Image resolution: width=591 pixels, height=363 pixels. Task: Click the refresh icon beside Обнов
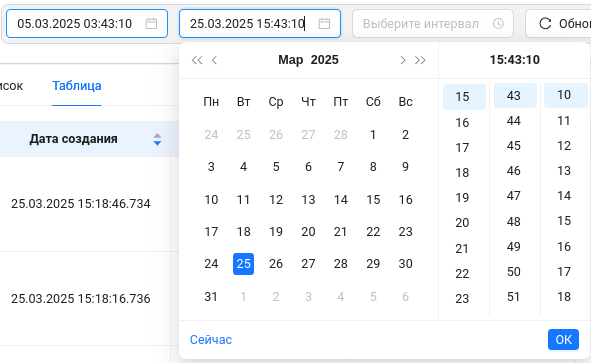(x=545, y=23)
